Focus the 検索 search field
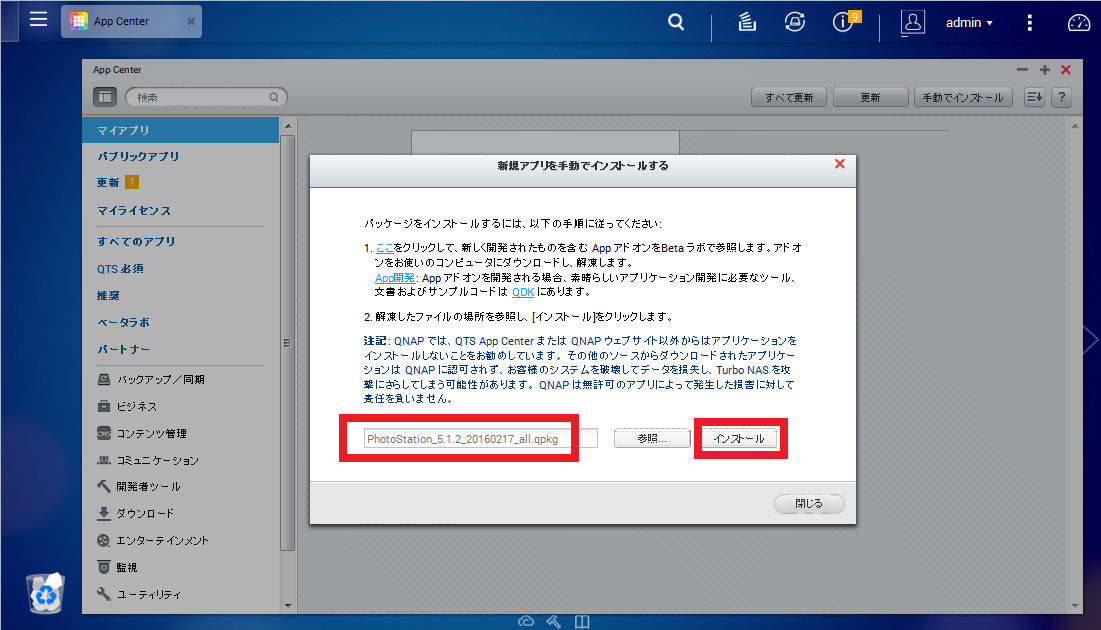 click(206, 97)
